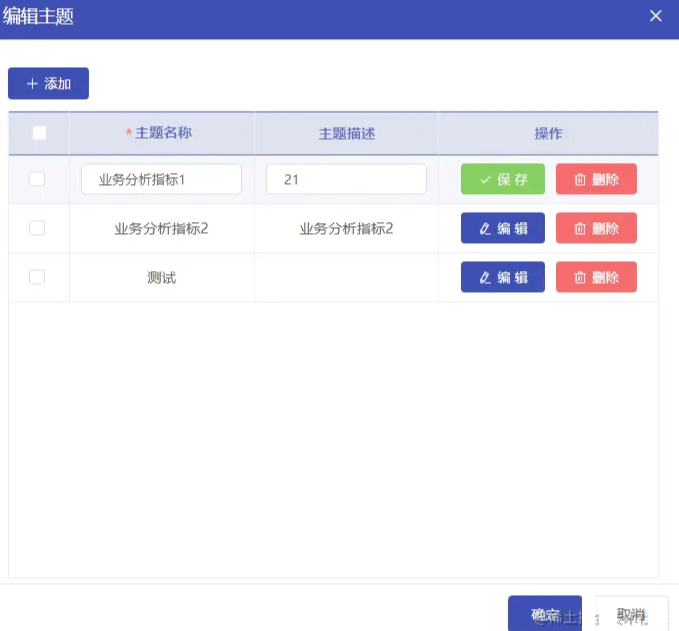
Task: Click the 主题描述 column header
Action: [346, 133]
